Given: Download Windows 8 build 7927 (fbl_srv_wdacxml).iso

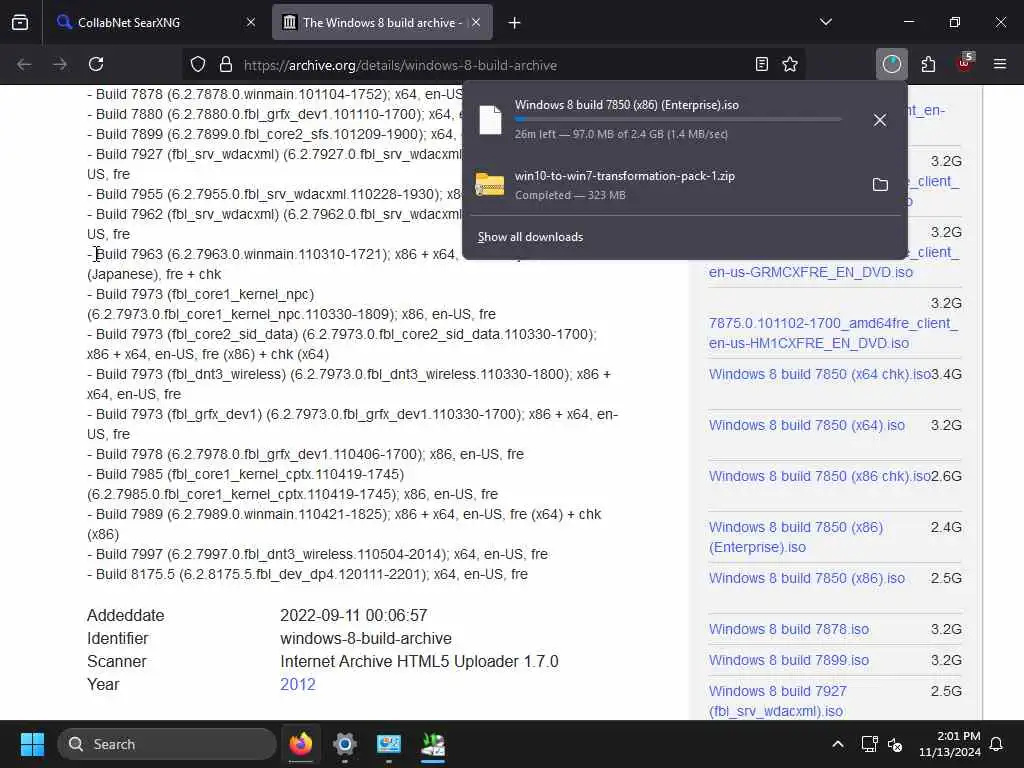Looking at the screenshot, I should point(777,701).
